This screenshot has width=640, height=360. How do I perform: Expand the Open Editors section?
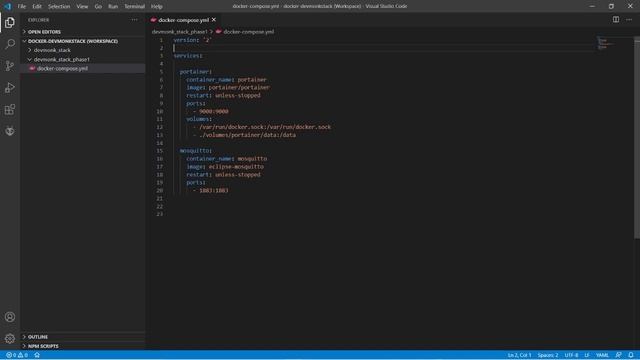pyautogui.click(x=83, y=32)
